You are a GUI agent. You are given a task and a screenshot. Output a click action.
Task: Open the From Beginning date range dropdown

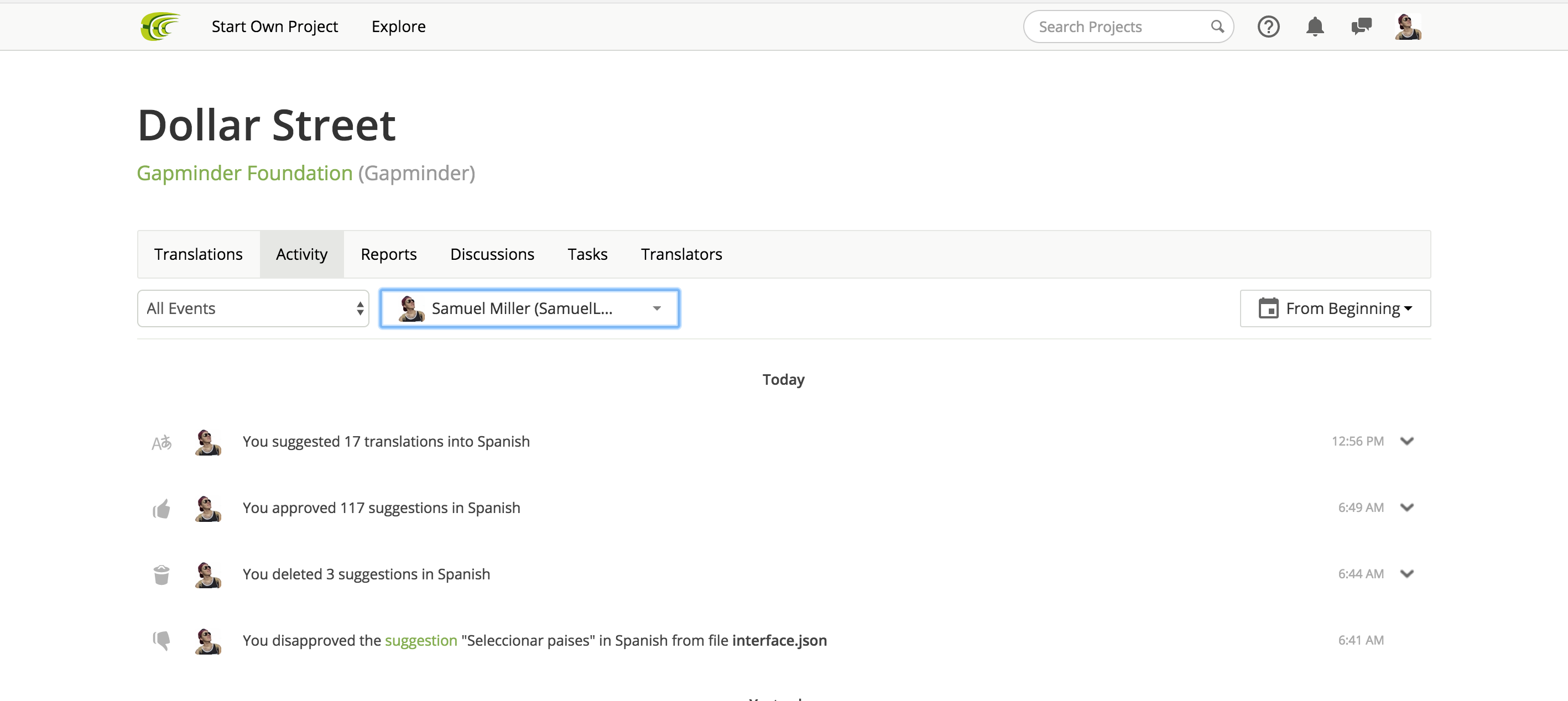tap(1335, 308)
